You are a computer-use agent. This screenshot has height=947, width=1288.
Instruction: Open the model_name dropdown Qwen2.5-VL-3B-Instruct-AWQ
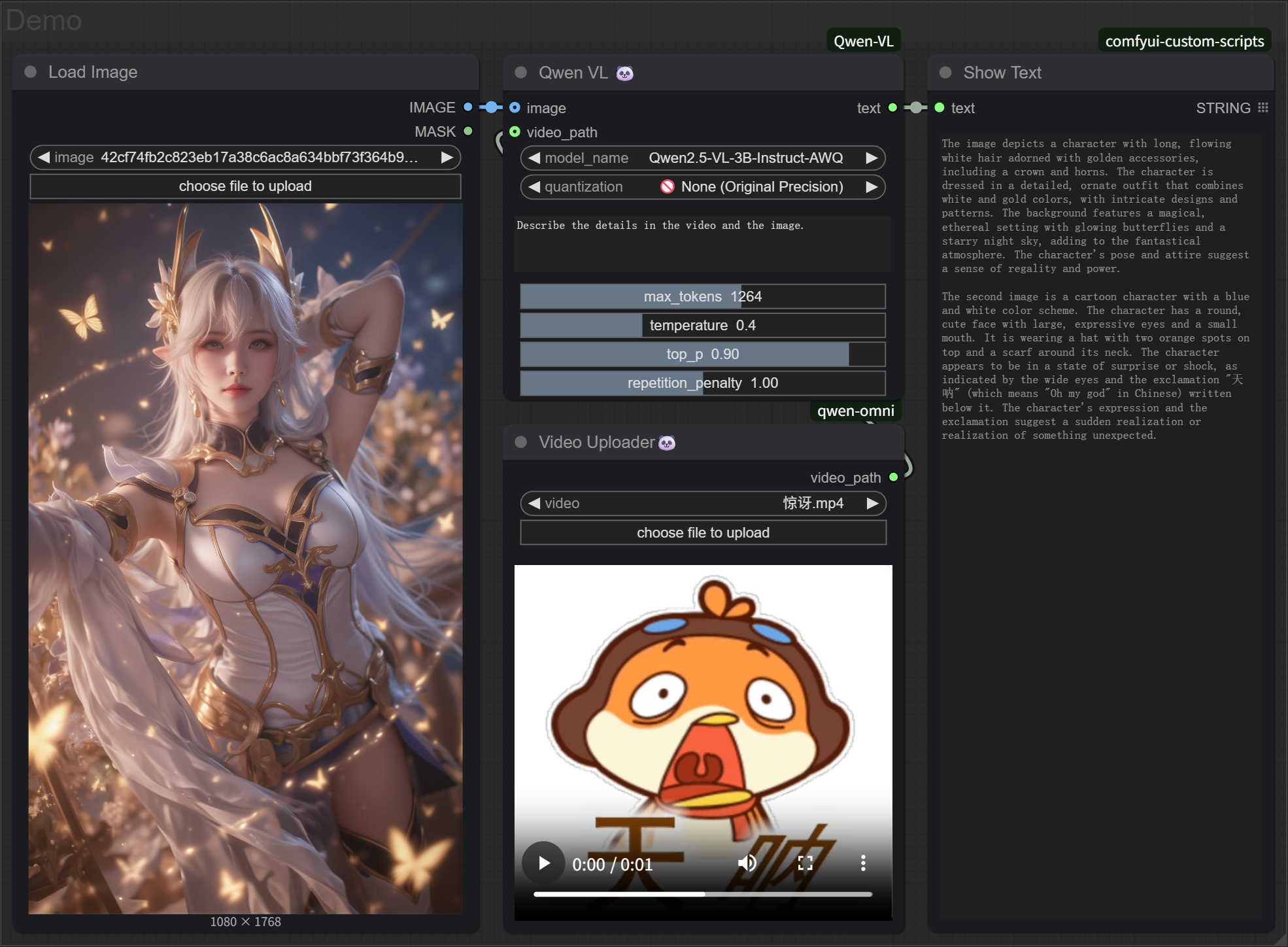point(703,158)
